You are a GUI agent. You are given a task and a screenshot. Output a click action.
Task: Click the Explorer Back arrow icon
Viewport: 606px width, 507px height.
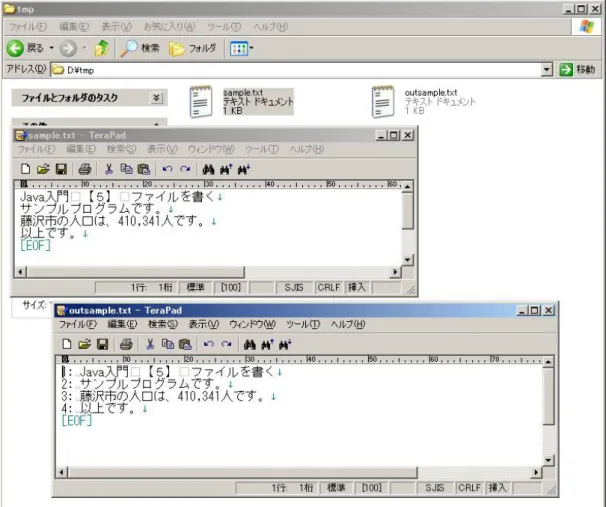pyautogui.click(x=15, y=48)
